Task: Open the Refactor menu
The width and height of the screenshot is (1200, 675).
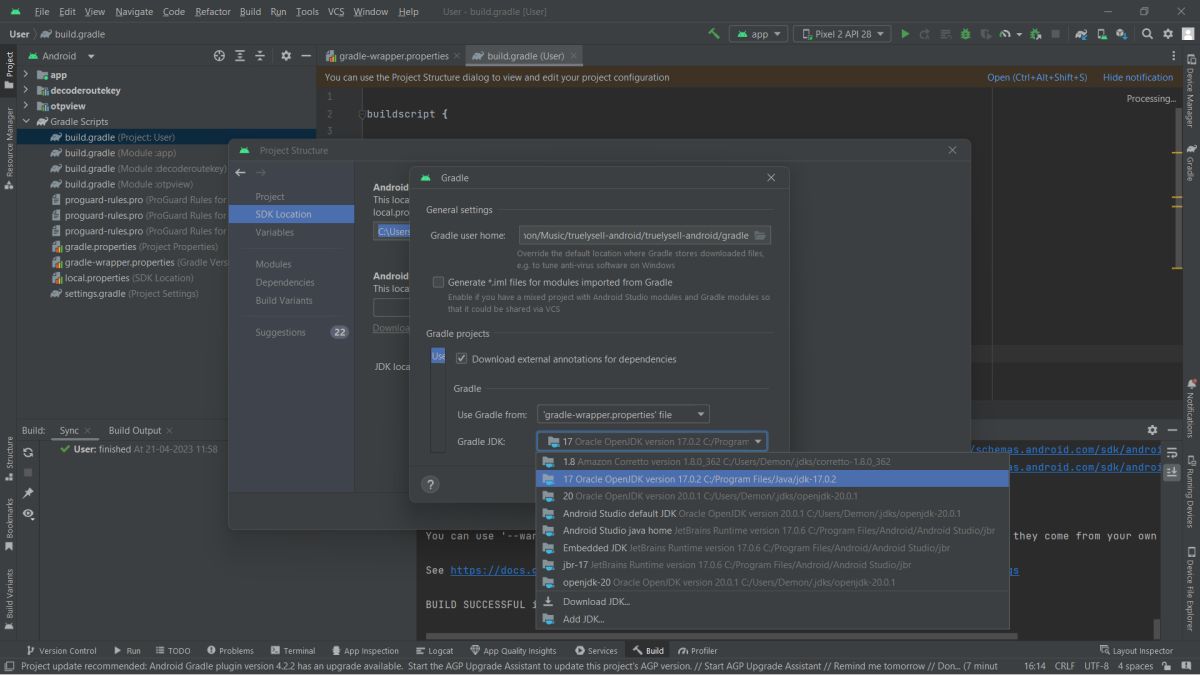Action: (x=212, y=11)
